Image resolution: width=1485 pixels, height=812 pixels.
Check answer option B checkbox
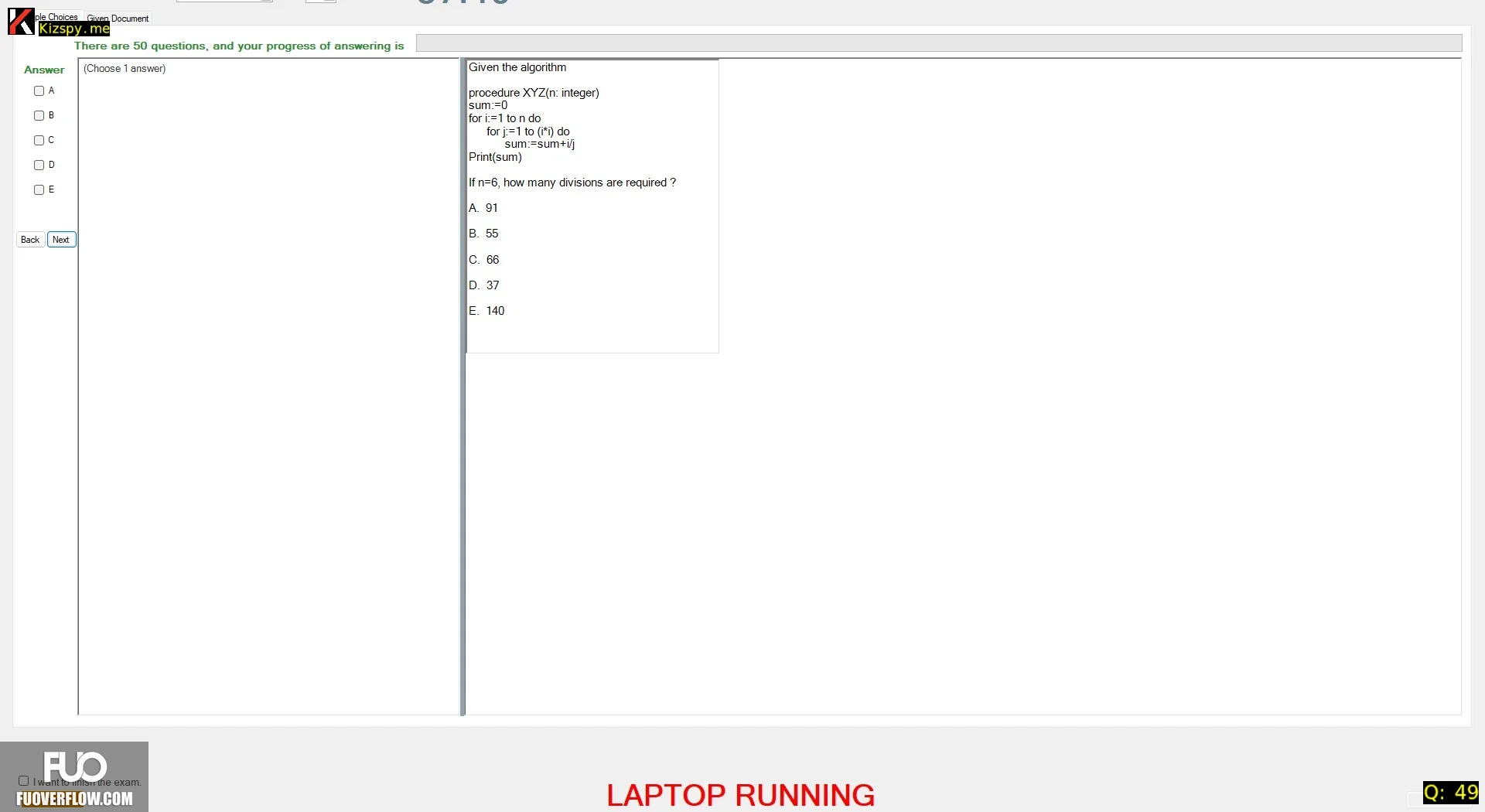[x=39, y=116]
